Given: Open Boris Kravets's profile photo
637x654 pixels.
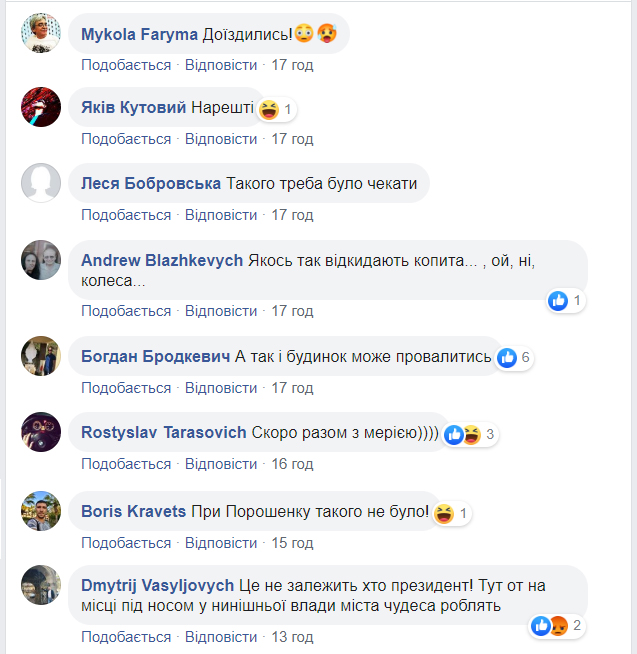Looking at the screenshot, I should point(41,511).
